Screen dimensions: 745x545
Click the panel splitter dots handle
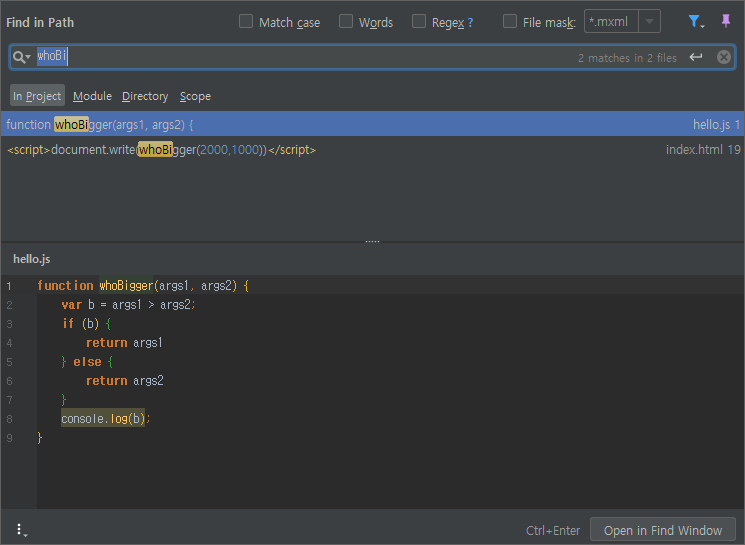[x=372, y=241]
